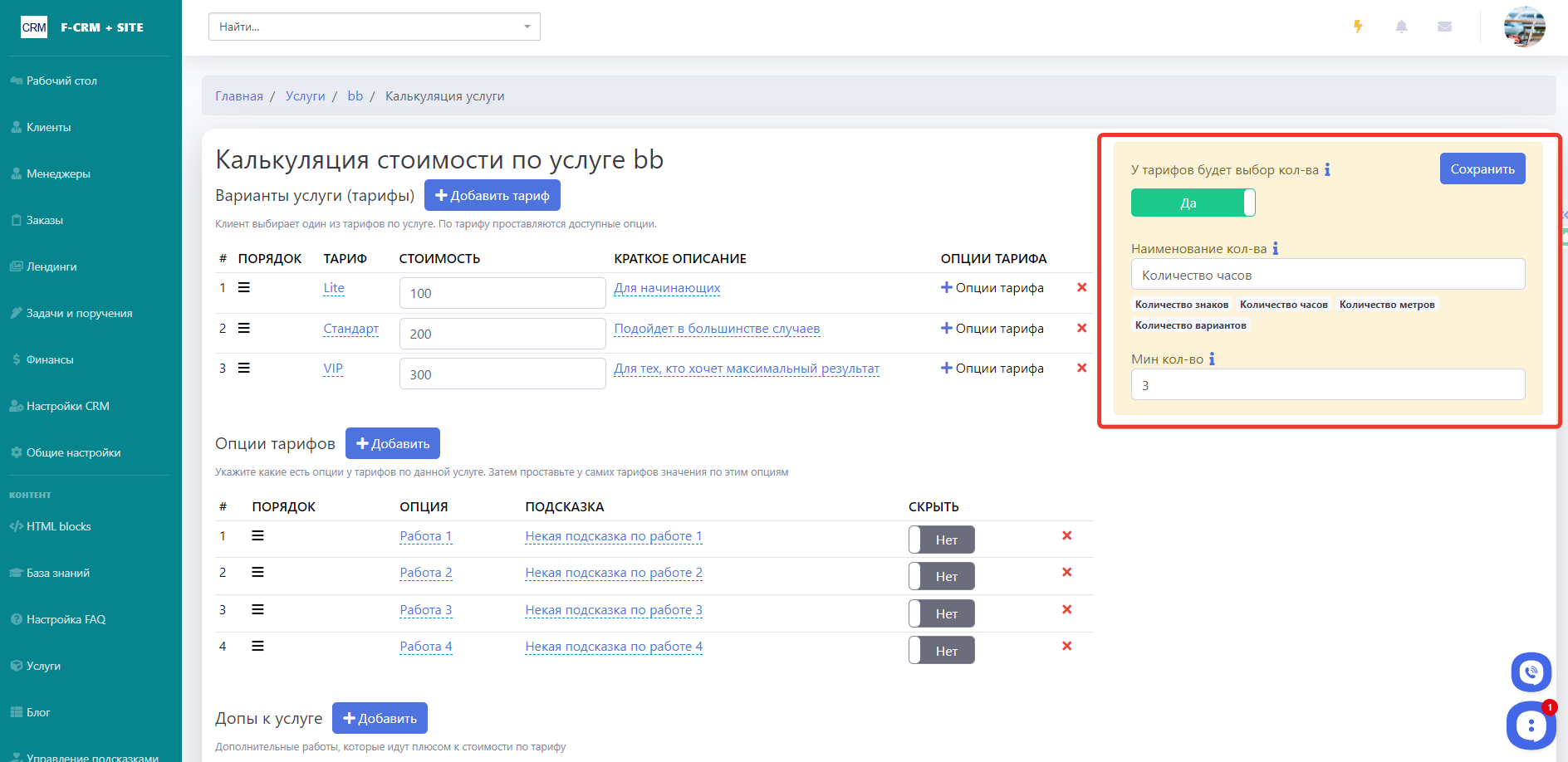
Task: Click the Добавить тариф button
Action: pos(492,196)
